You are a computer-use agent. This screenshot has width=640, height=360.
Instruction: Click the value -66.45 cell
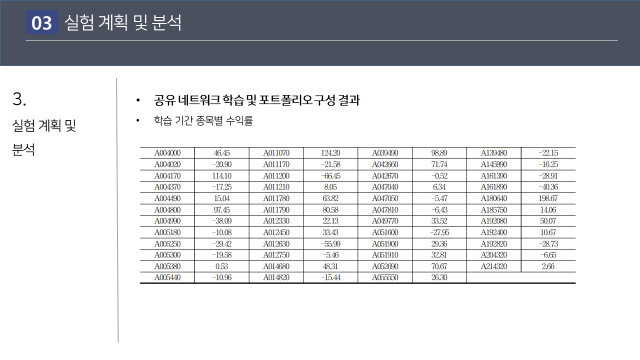pyautogui.click(x=330, y=176)
